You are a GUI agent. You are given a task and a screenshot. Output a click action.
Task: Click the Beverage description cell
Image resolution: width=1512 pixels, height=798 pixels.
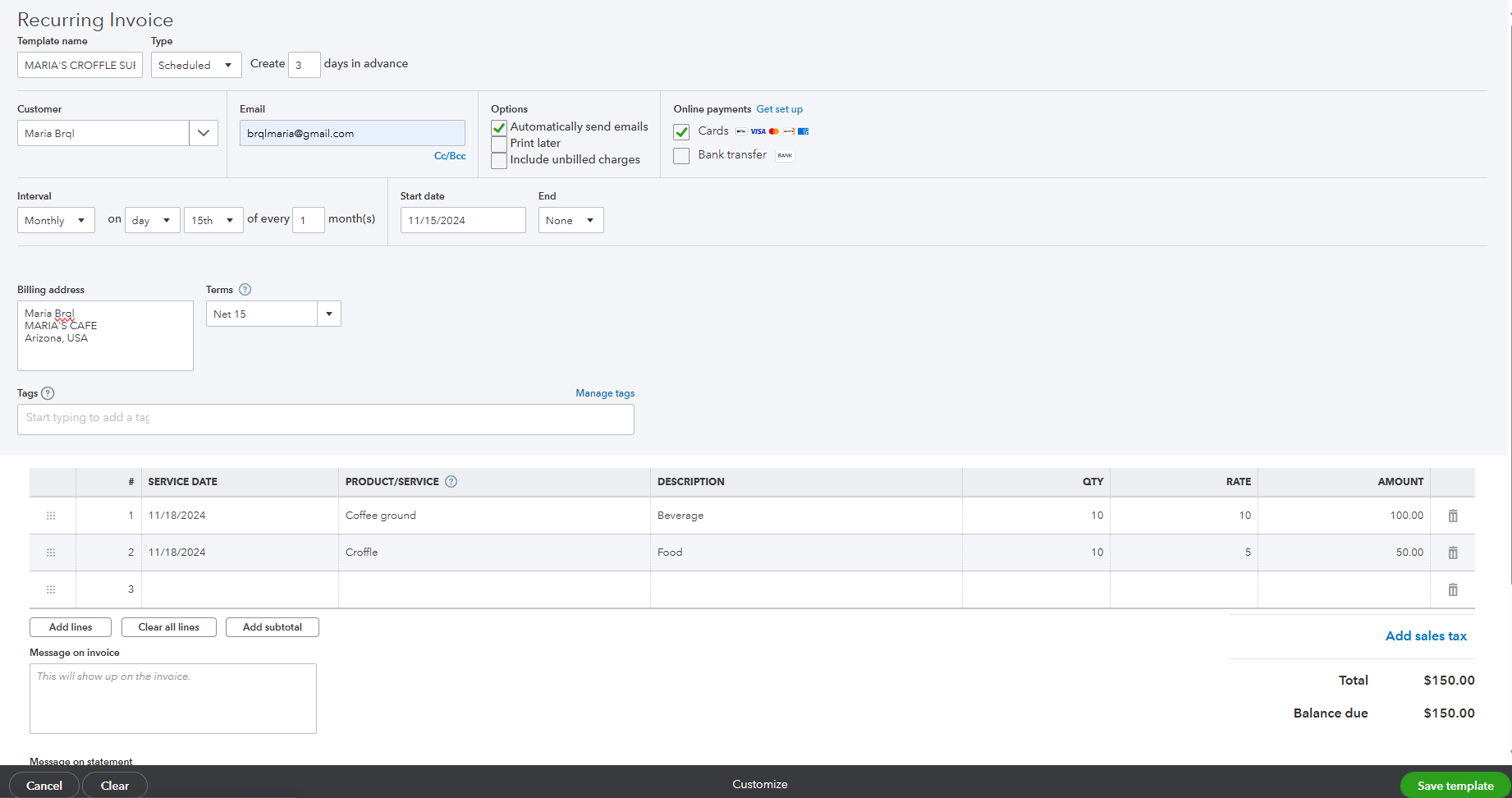coord(806,516)
